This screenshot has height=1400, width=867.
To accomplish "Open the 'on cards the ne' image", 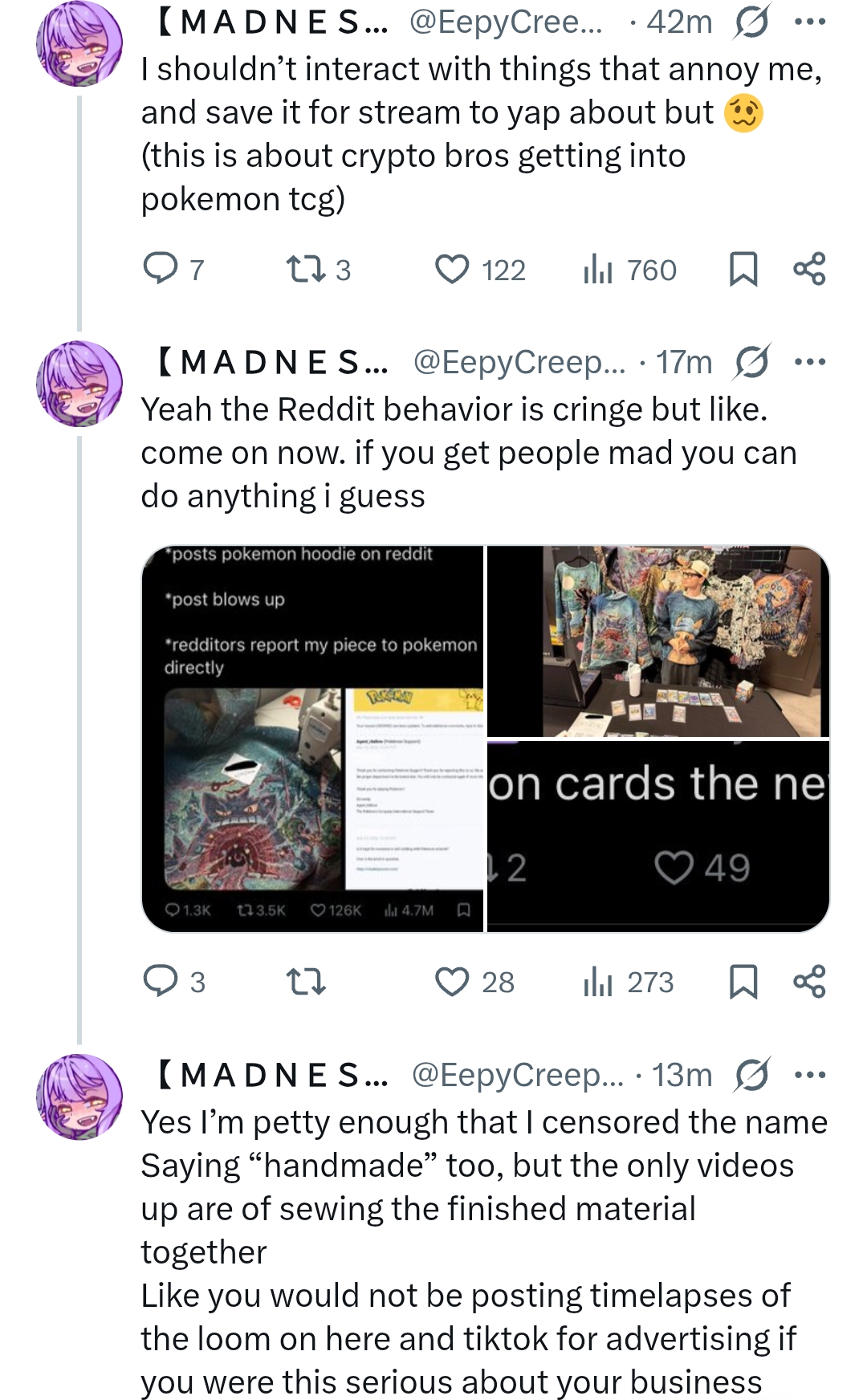I will [658, 836].
